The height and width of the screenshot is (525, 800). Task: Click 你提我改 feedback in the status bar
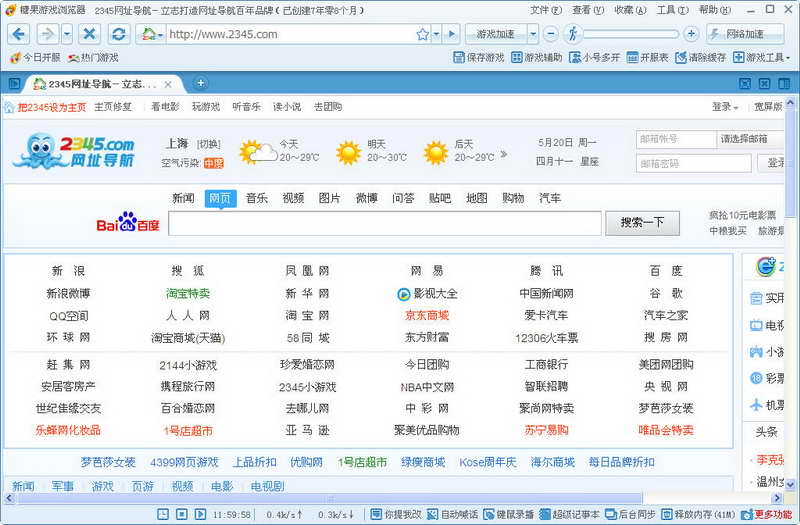click(x=396, y=514)
